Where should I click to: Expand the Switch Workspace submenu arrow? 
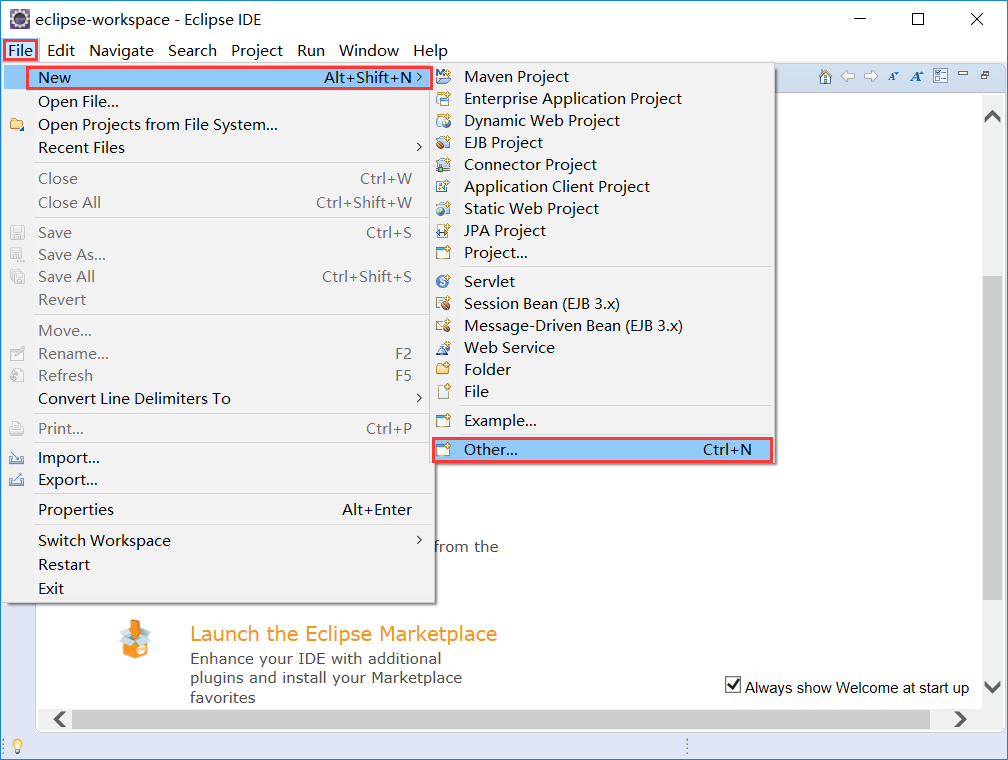tap(419, 540)
